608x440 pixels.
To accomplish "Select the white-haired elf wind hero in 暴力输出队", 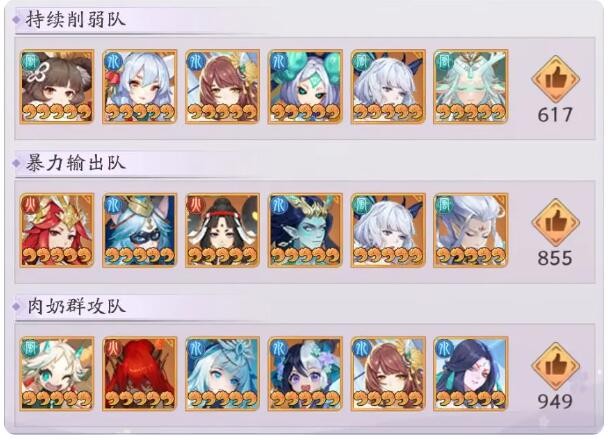I will (470, 230).
